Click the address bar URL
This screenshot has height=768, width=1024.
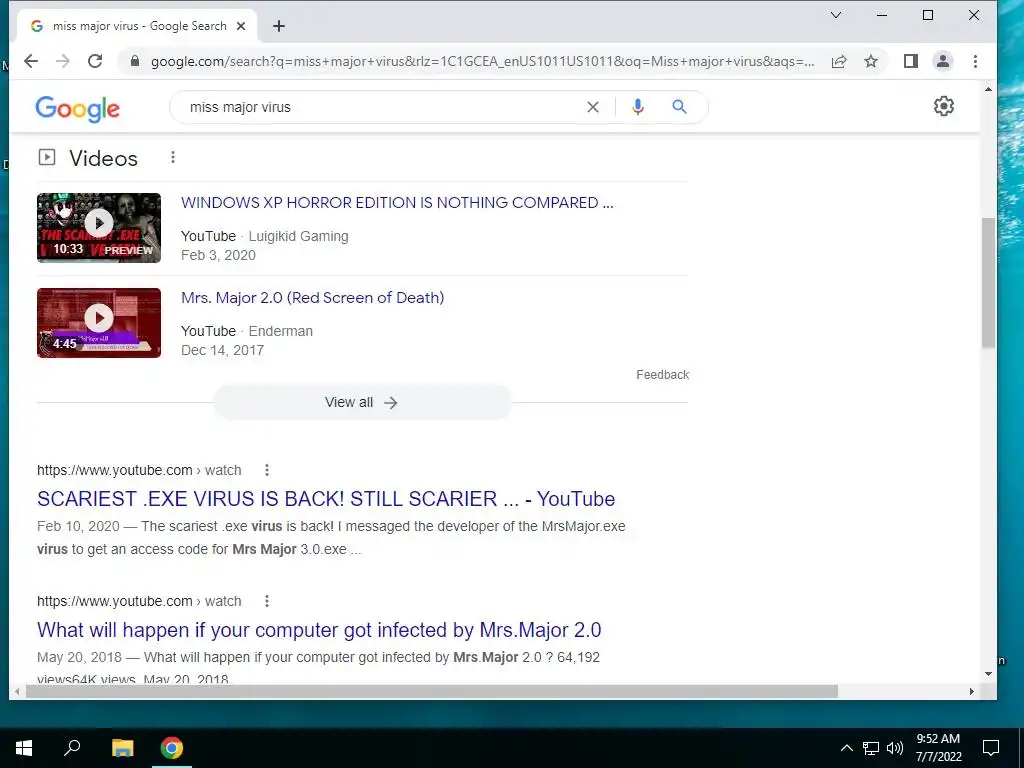pos(482,61)
